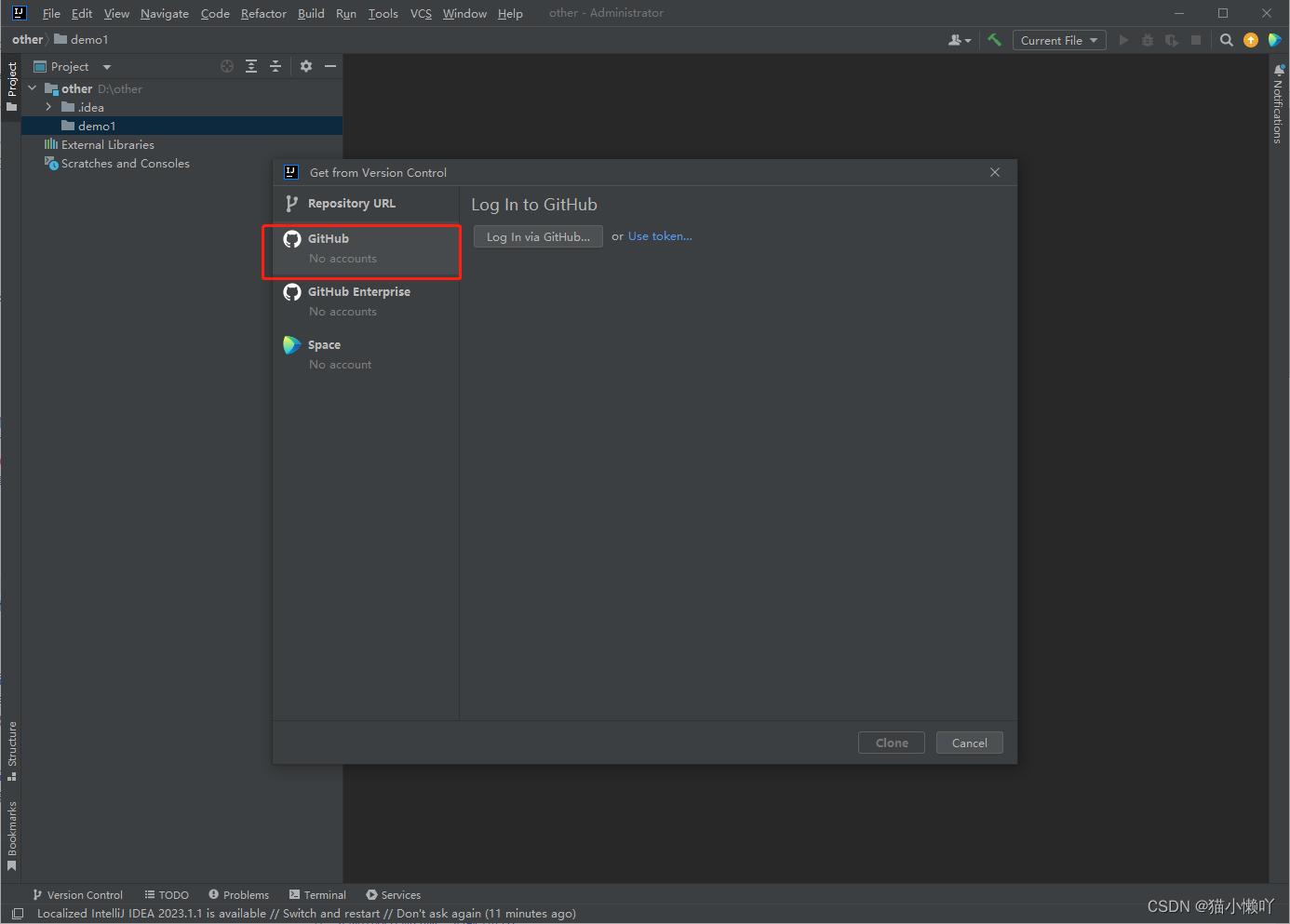
Task: Open the Code menu
Action: point(215,13)
